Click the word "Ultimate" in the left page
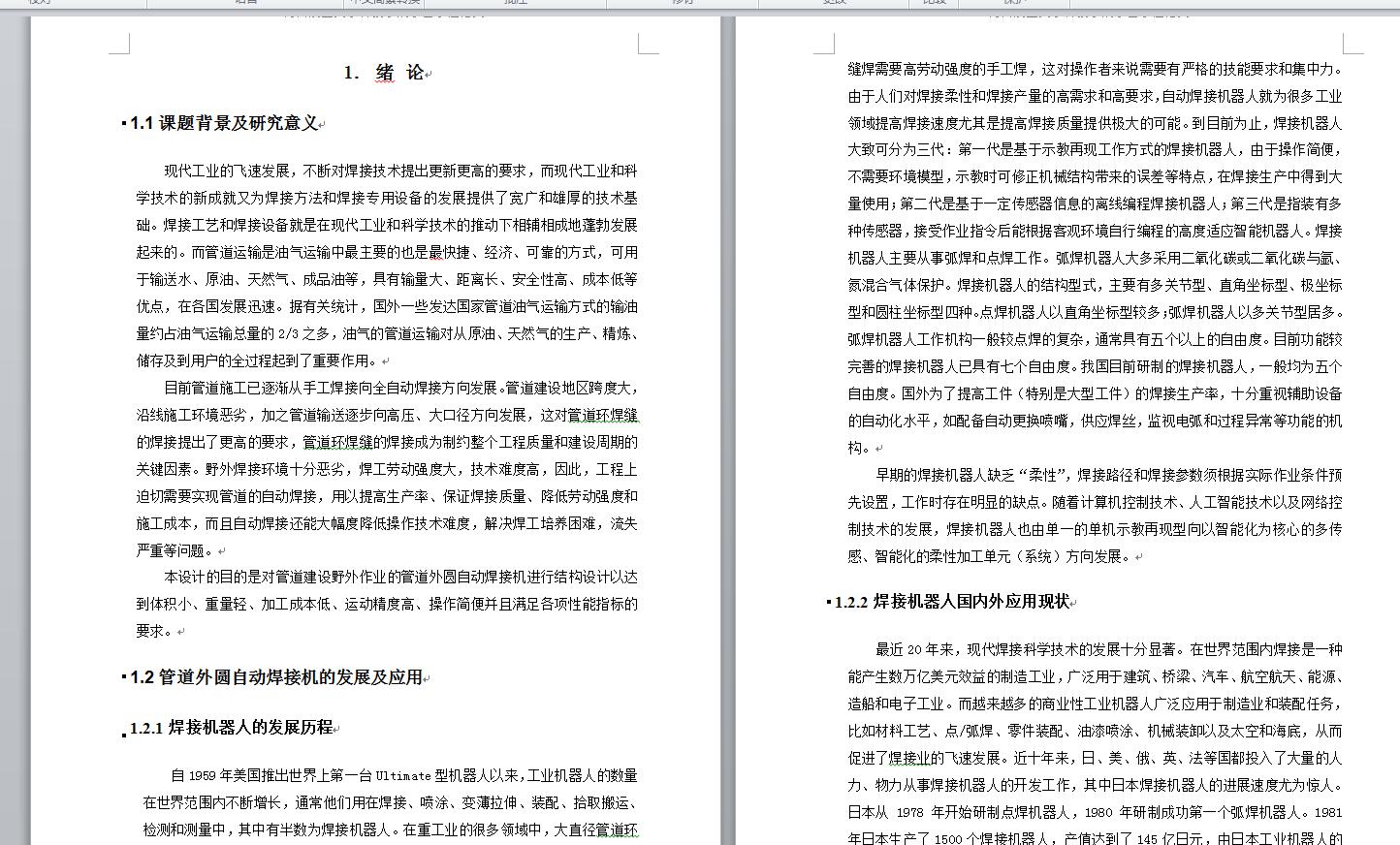Image resolution: width=1400 pixels, height=845 pixels. coord(402,775)
